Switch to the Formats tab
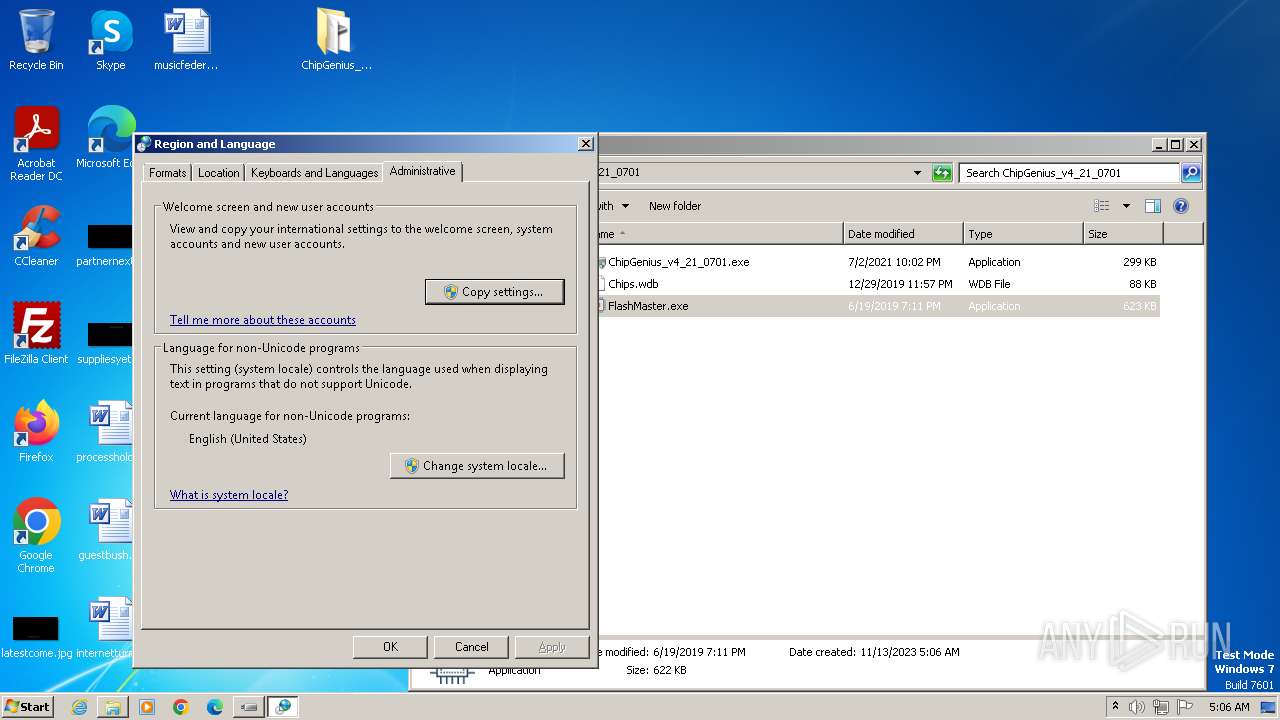Viewport: 1280px width, 720px height. point(167,173)
